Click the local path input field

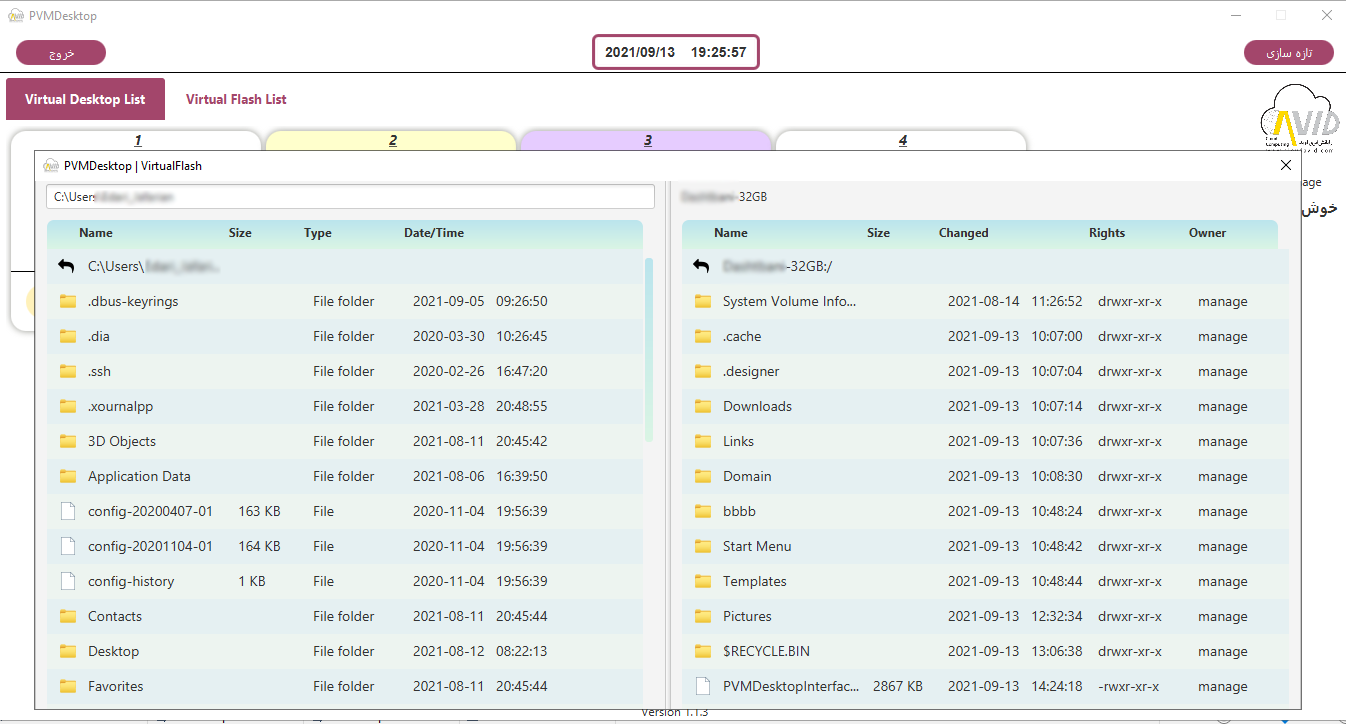(350, 197)
